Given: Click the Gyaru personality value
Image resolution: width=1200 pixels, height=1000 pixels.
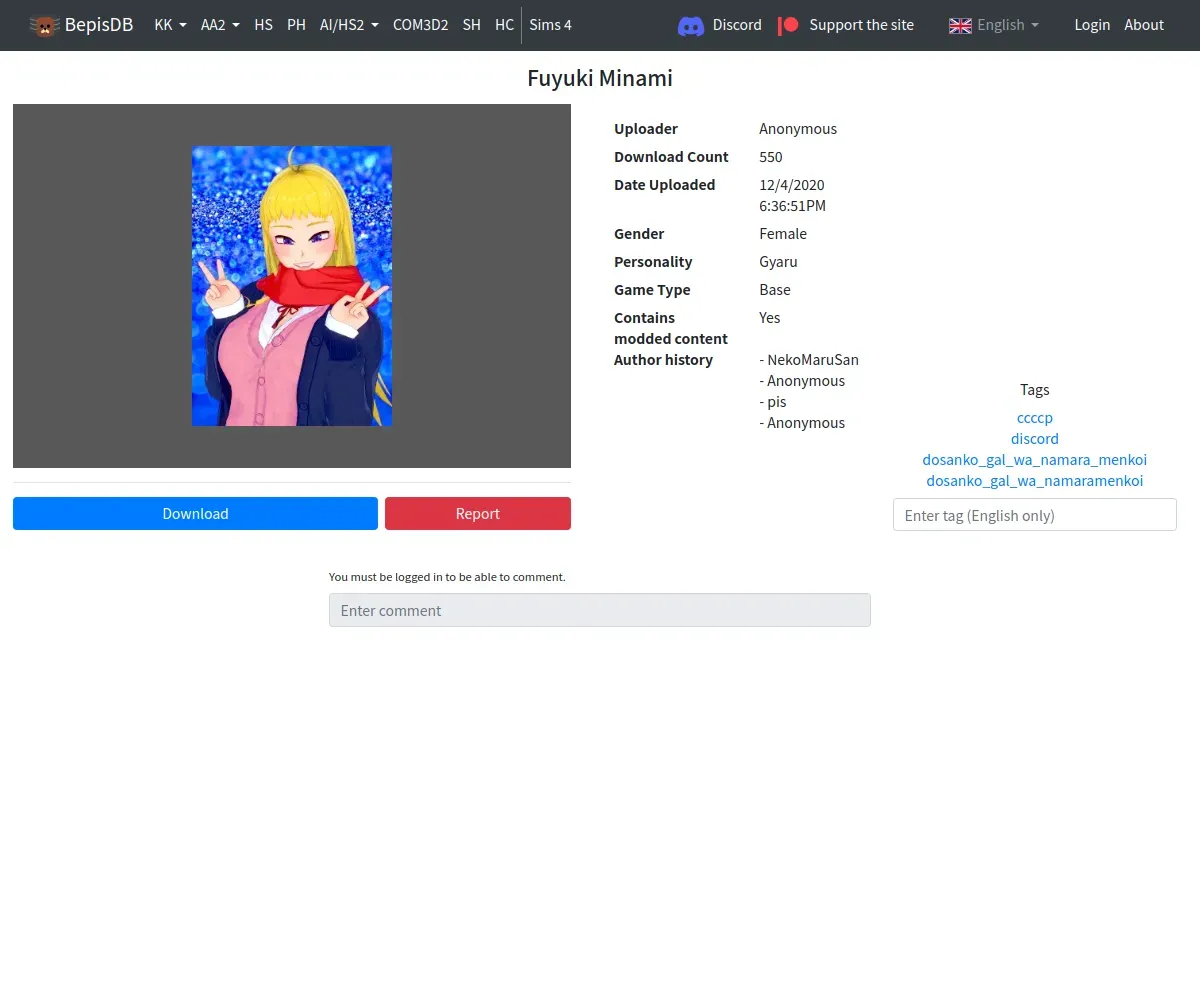Looking at the screenshot, I should coord(778,262).
